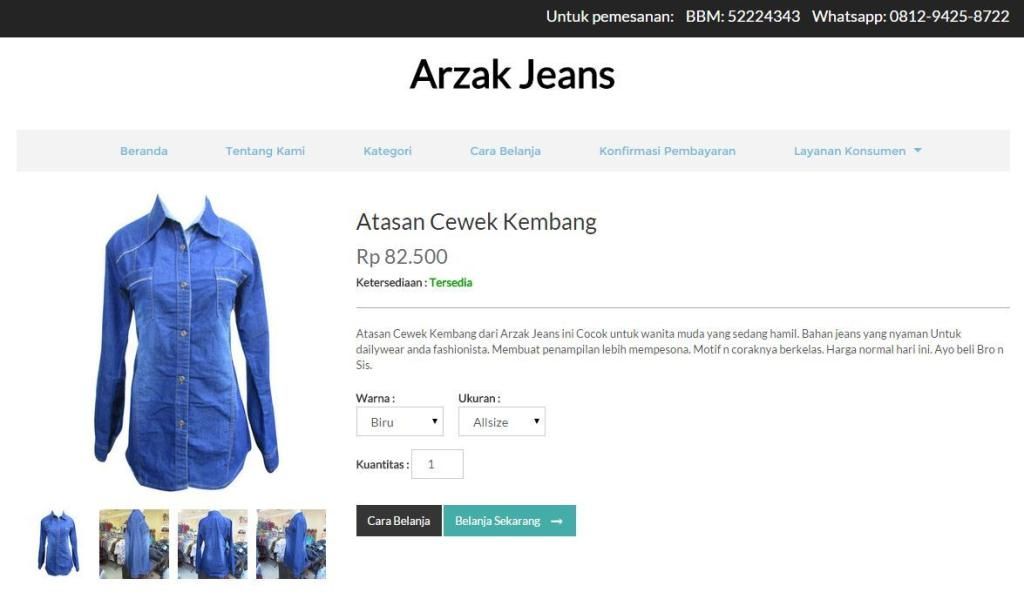Open the Kategori menu link
The image size is (1024, 599).
[387, 151]
